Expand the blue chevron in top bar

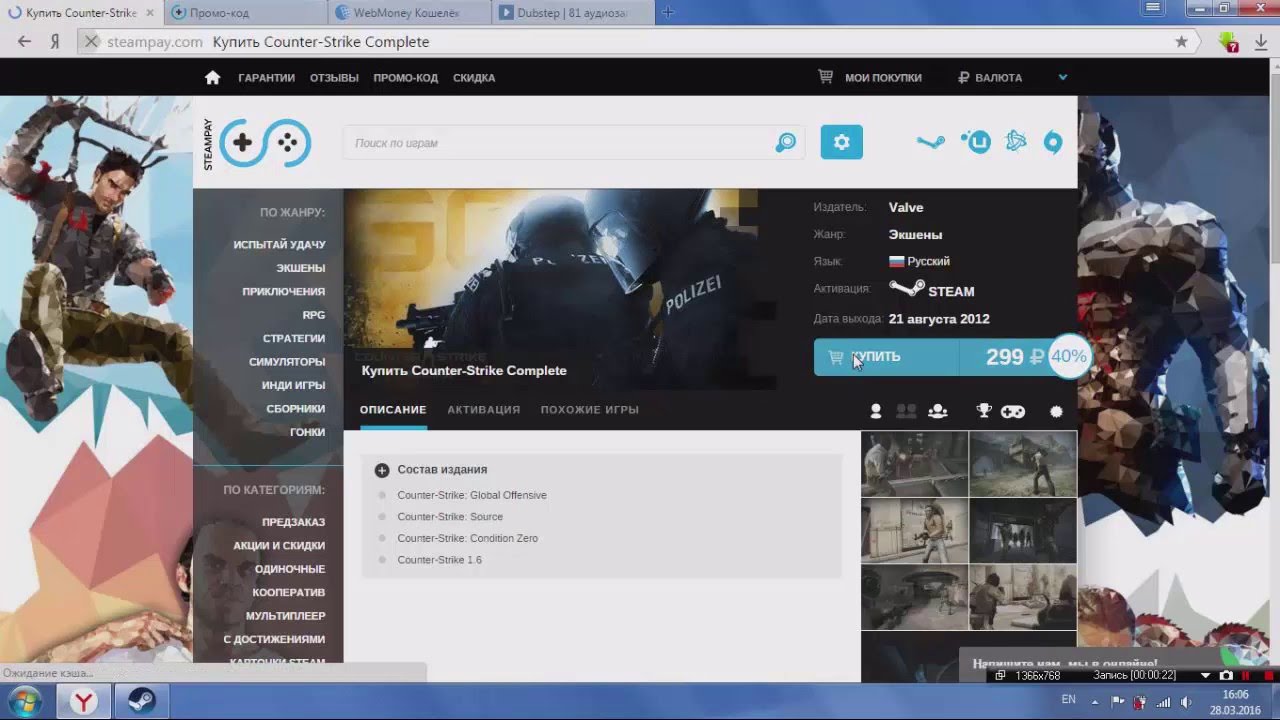pos(1063,77)
